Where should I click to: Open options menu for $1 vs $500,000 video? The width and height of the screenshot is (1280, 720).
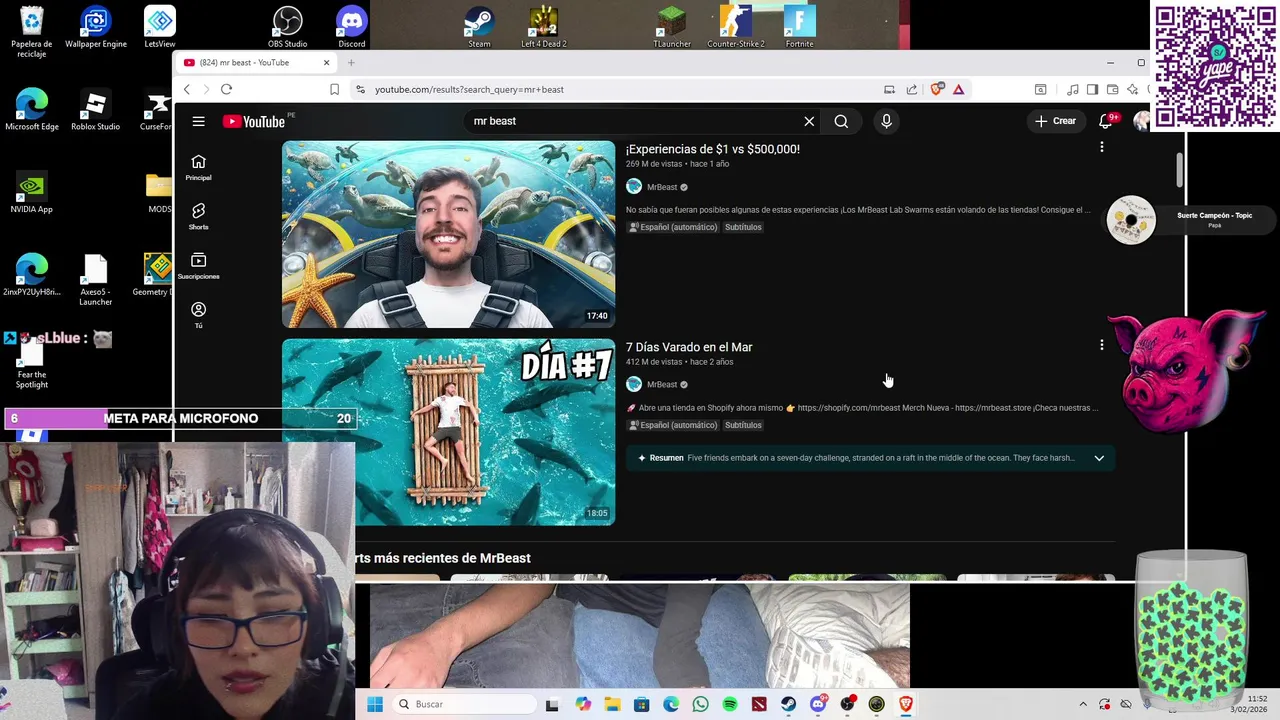pos(1101,147)
